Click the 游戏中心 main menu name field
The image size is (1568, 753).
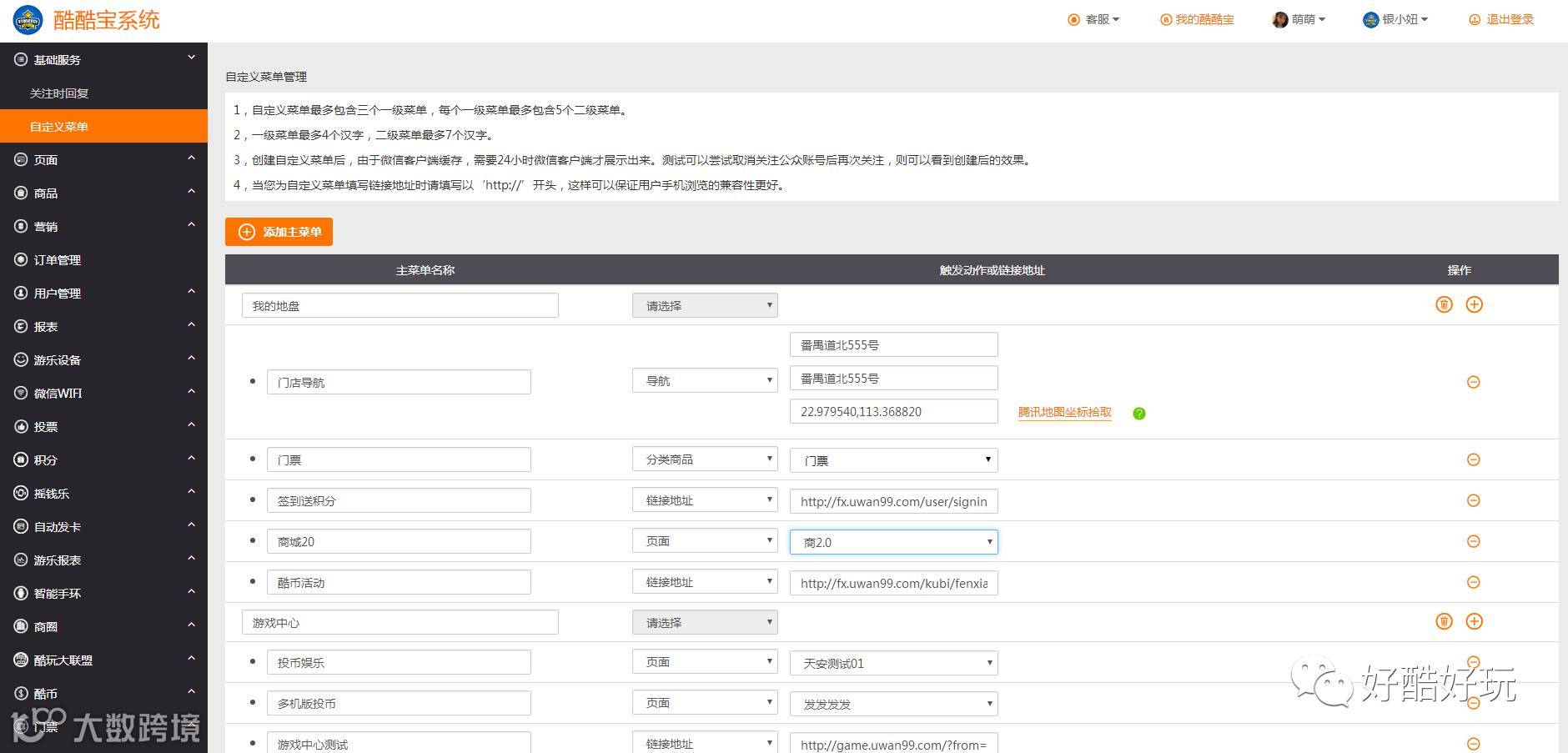click(x=400, y=622)
